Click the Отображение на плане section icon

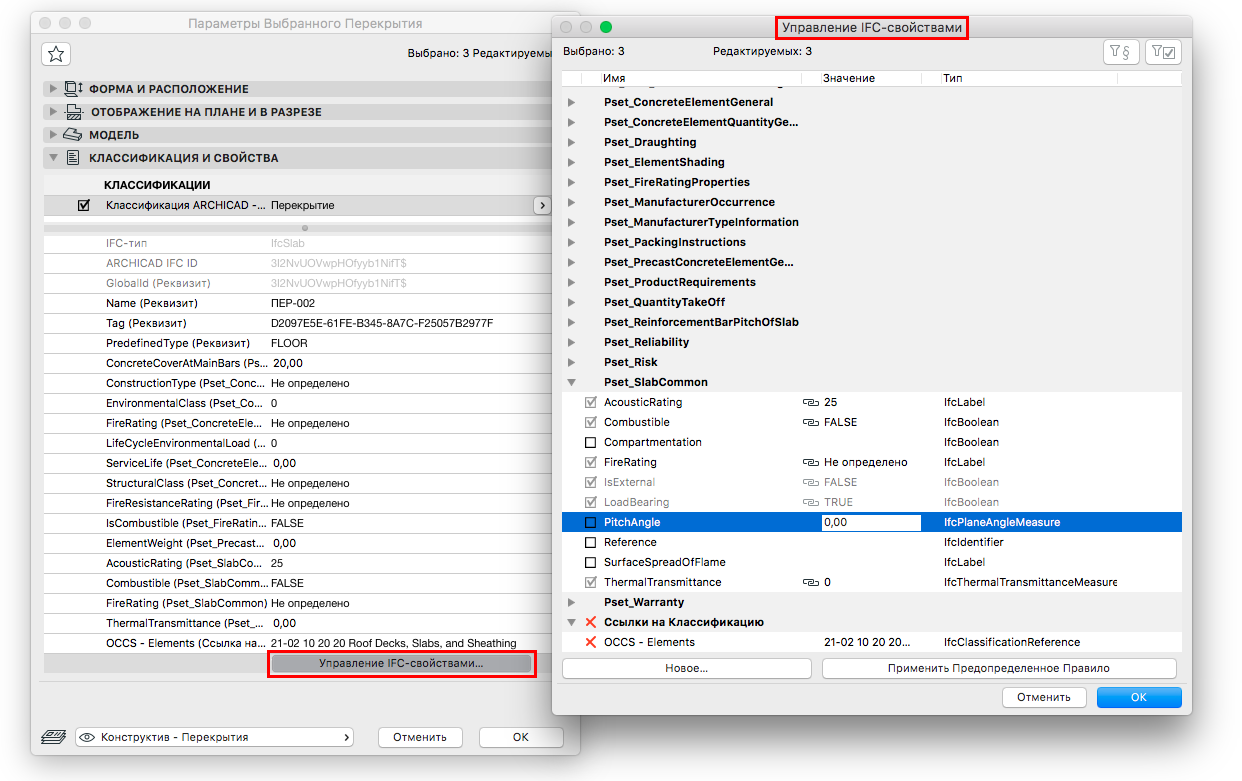click(x=73, y=112)
